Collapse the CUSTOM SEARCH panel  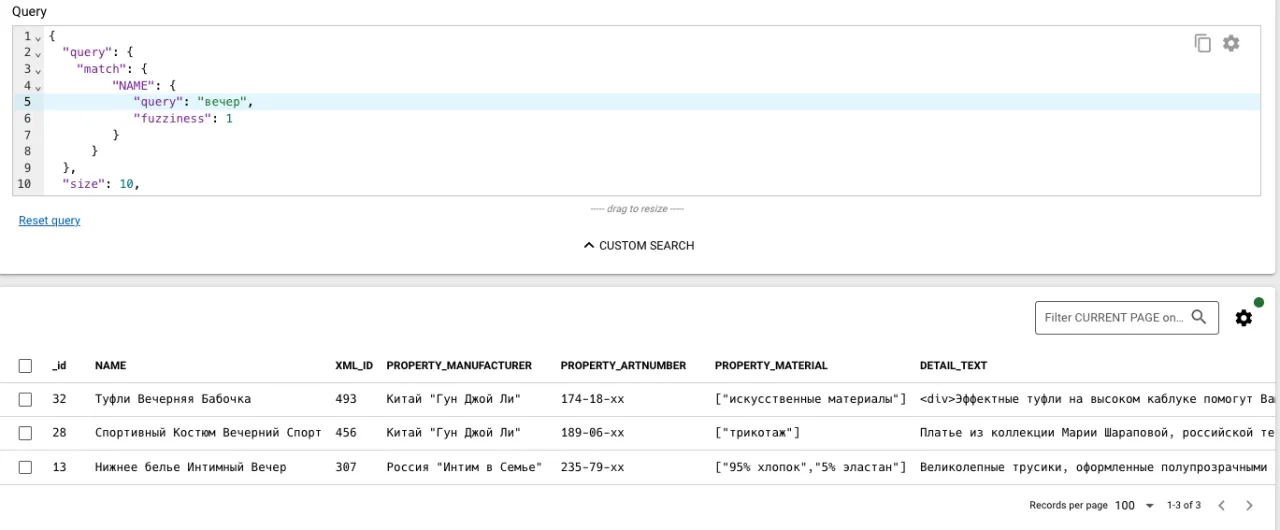tap(638, 246)
